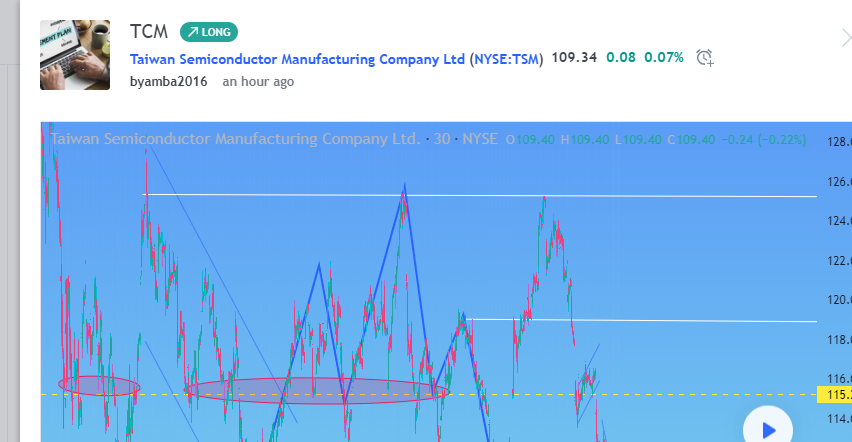Open the byamba2016 author profile
The width and height of the screenshot is (852, 442).
point(168,82)
